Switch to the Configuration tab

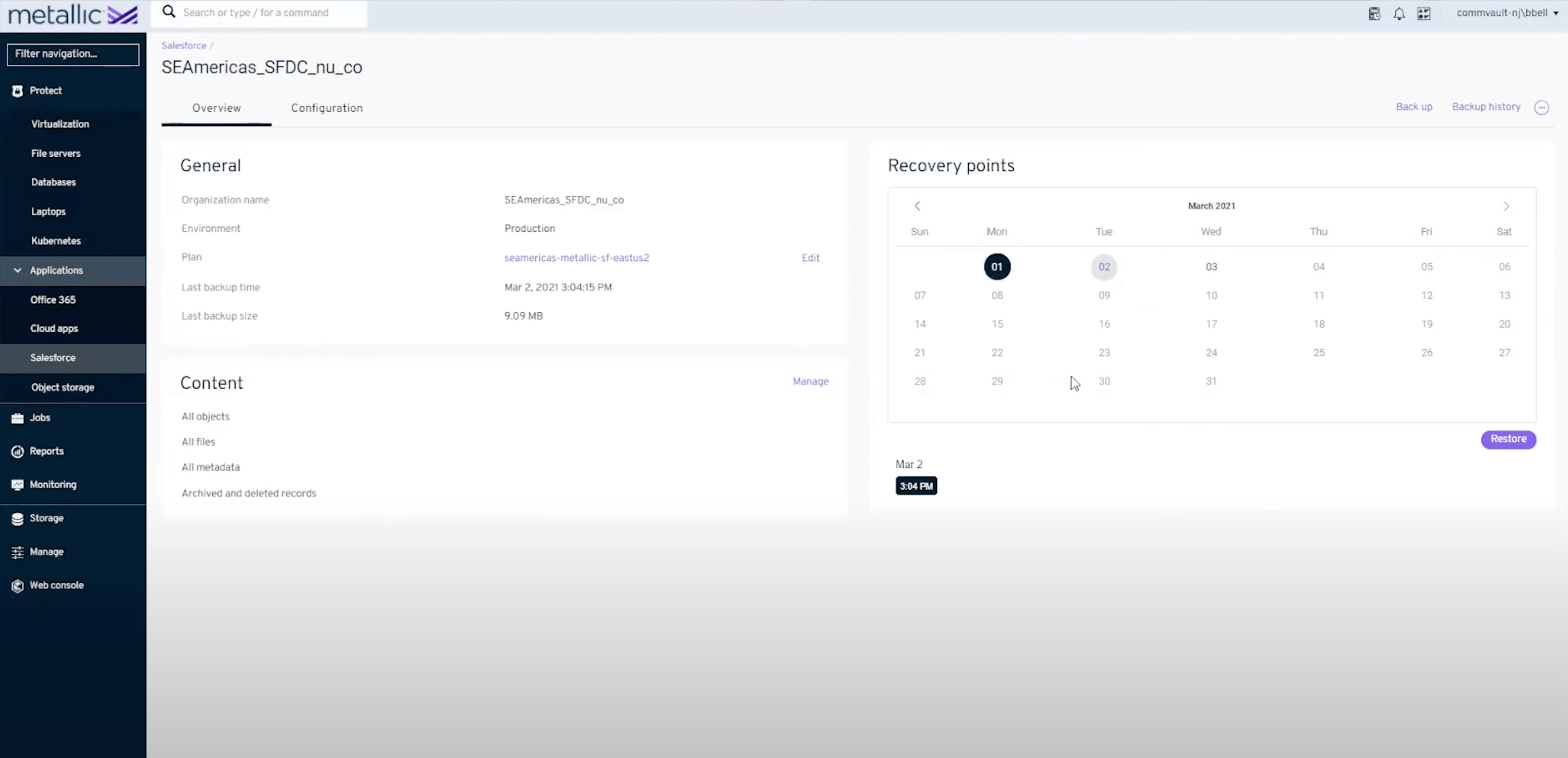[327, 108]
